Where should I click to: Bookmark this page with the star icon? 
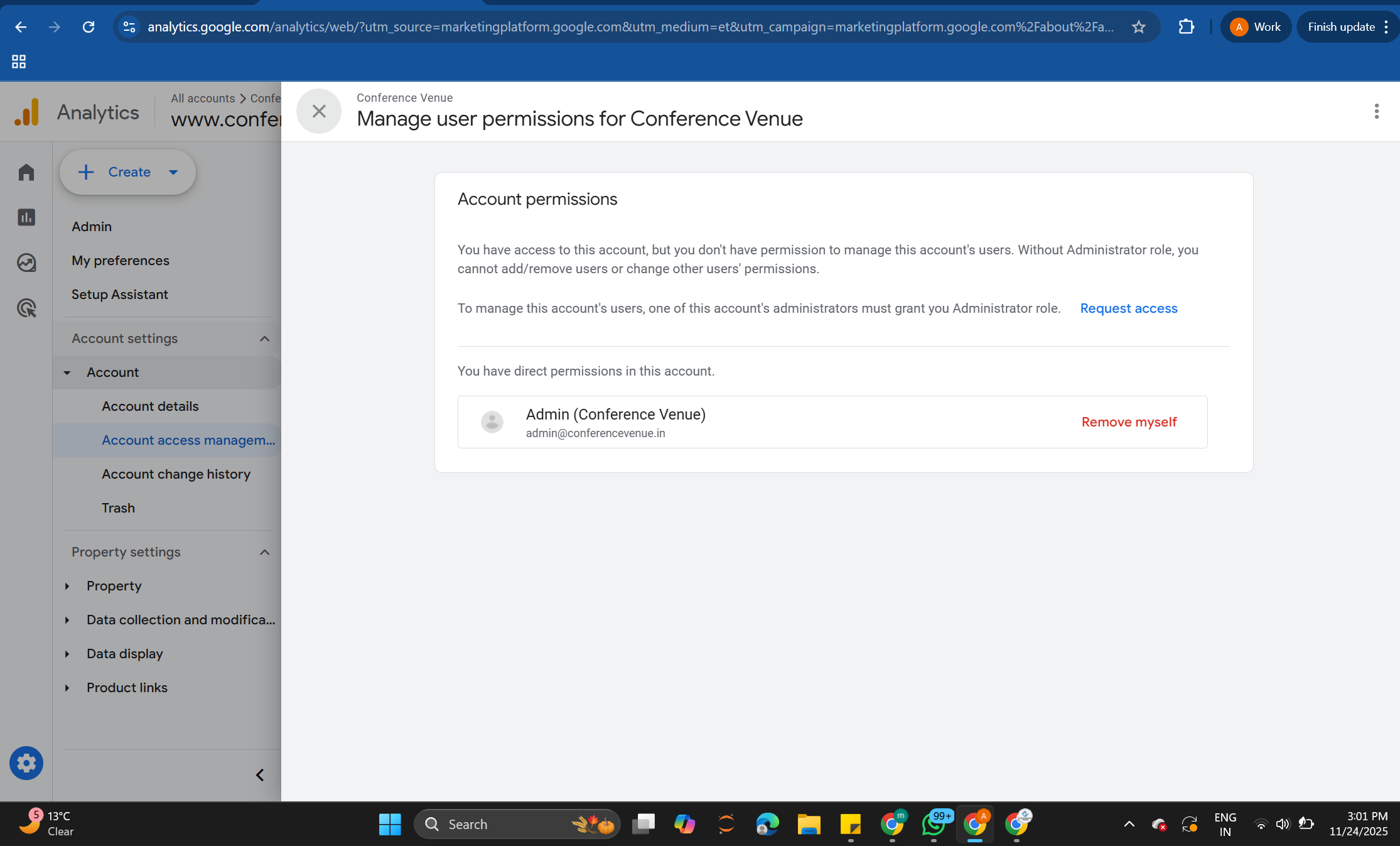(1139, 27)
